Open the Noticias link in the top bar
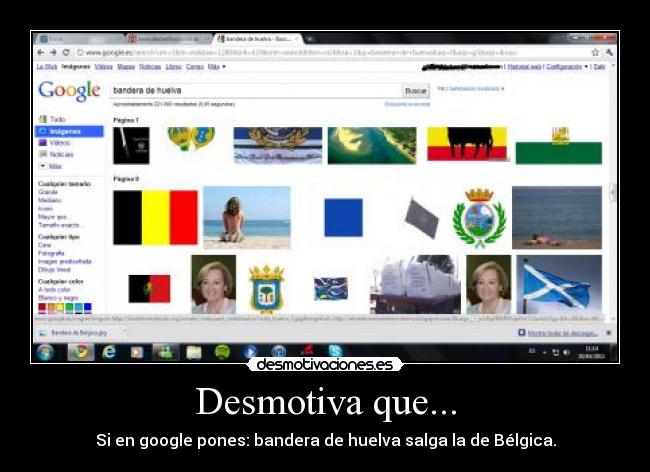This screenshot has height=472, width=650. pos(150,66)
